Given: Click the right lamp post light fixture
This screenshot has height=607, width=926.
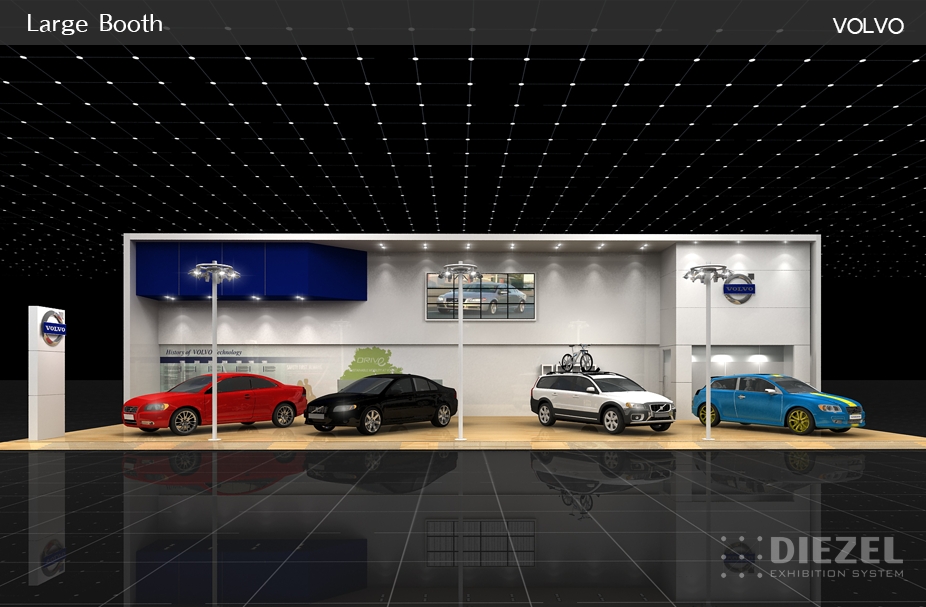Looking at the screenshot, I should [708, 273].
